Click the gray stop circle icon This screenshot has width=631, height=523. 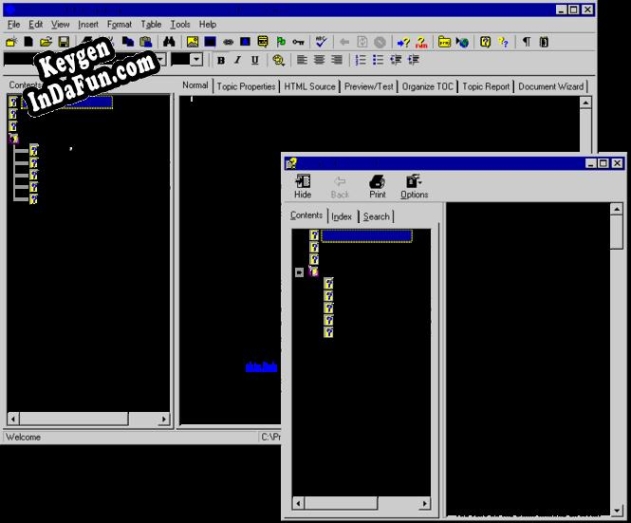[x=380, y=42]
